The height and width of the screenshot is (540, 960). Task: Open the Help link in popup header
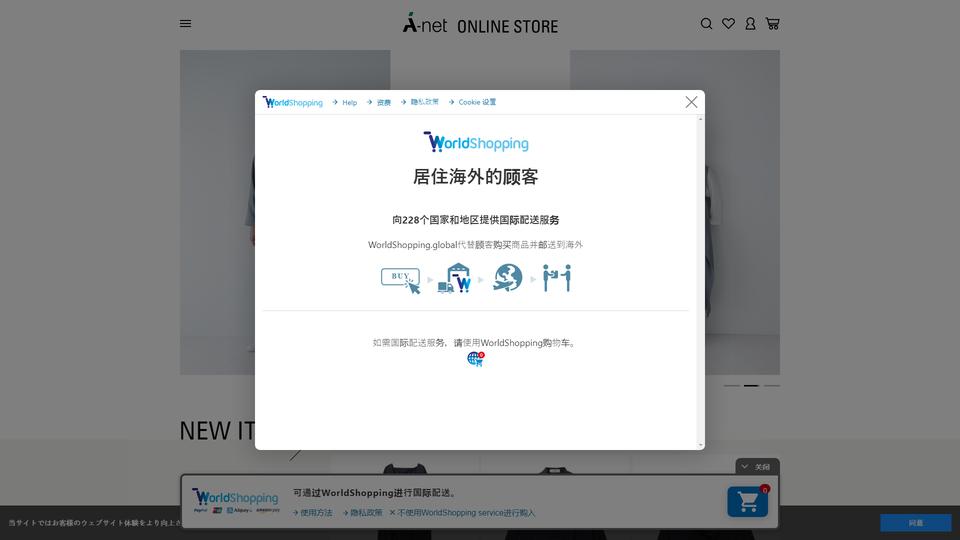coord(345,102)
